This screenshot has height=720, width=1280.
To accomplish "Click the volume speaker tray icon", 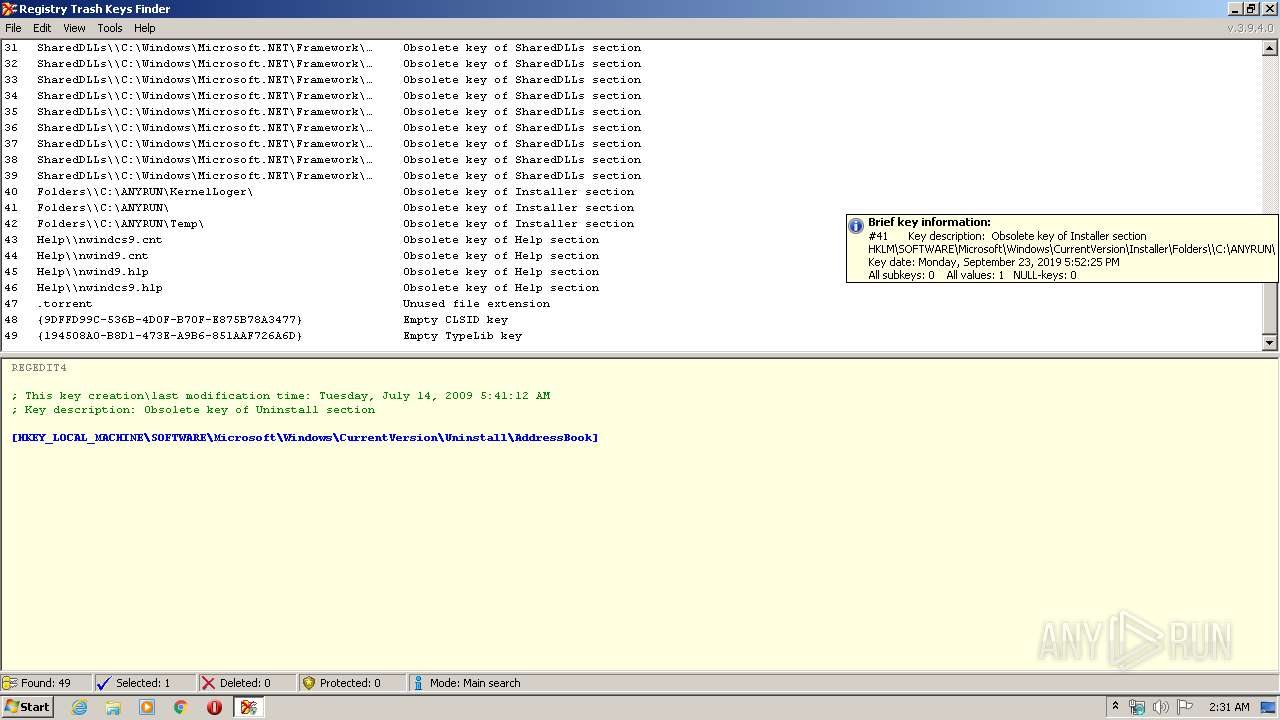I will 1160,707.
